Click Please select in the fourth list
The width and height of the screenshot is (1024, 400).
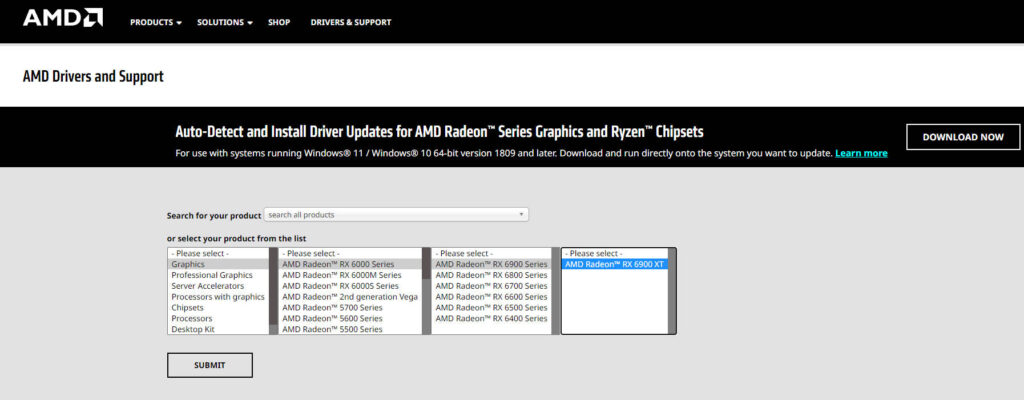[x=615, y=253]
